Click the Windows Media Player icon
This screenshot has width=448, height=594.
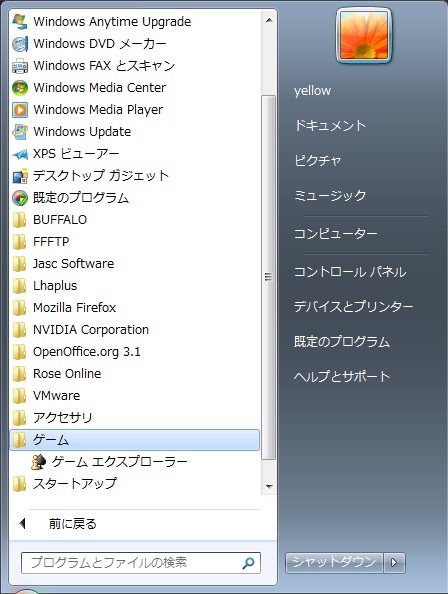20,110
